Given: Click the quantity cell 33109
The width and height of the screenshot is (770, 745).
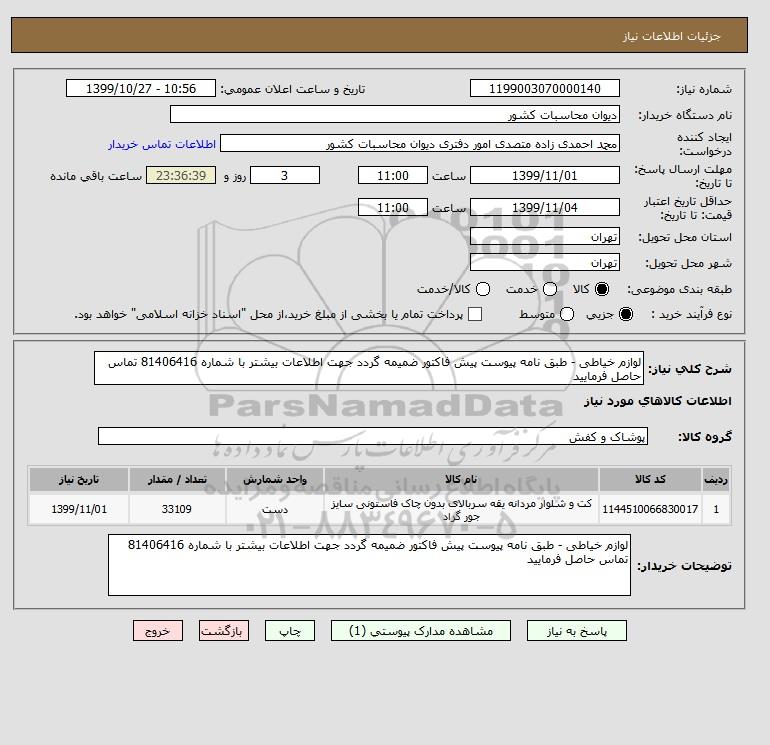Looking at the screenshot, I should coord(177,509).
